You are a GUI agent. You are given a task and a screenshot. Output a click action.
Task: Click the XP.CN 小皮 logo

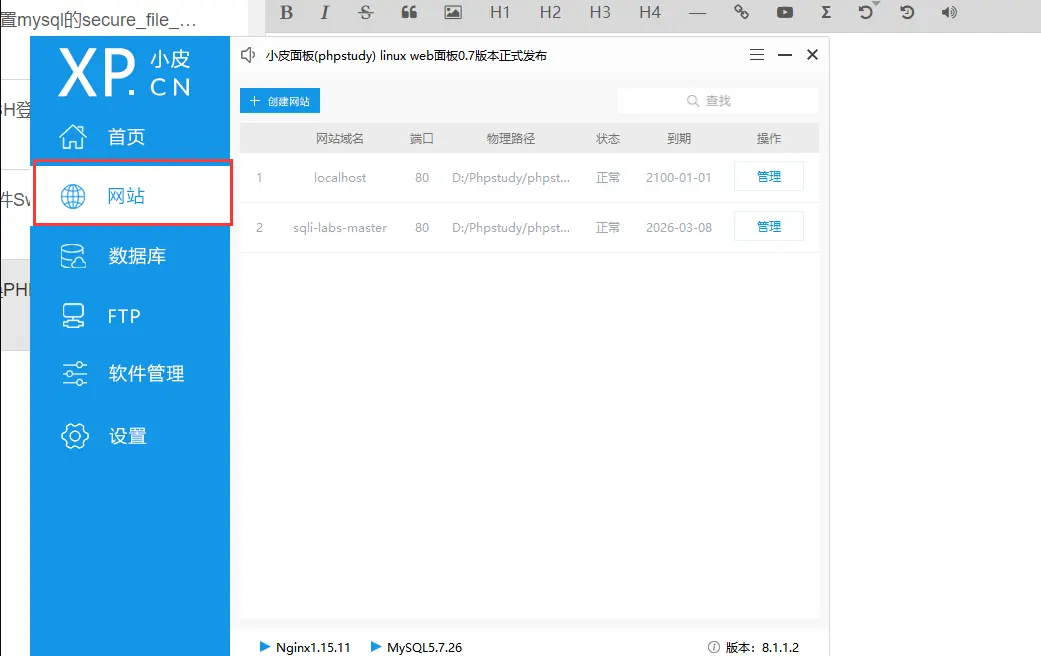pyautogui.click(x=125, y=72)
